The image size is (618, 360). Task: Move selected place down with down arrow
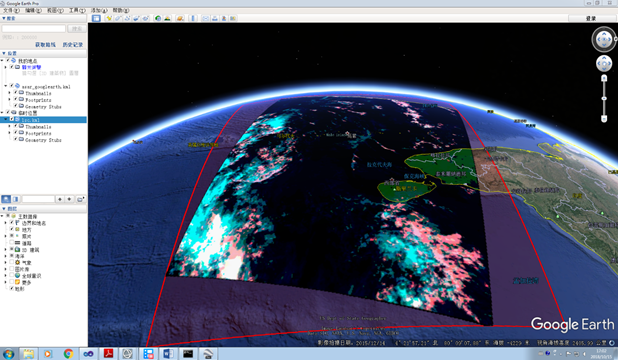(x=69, y=199)
